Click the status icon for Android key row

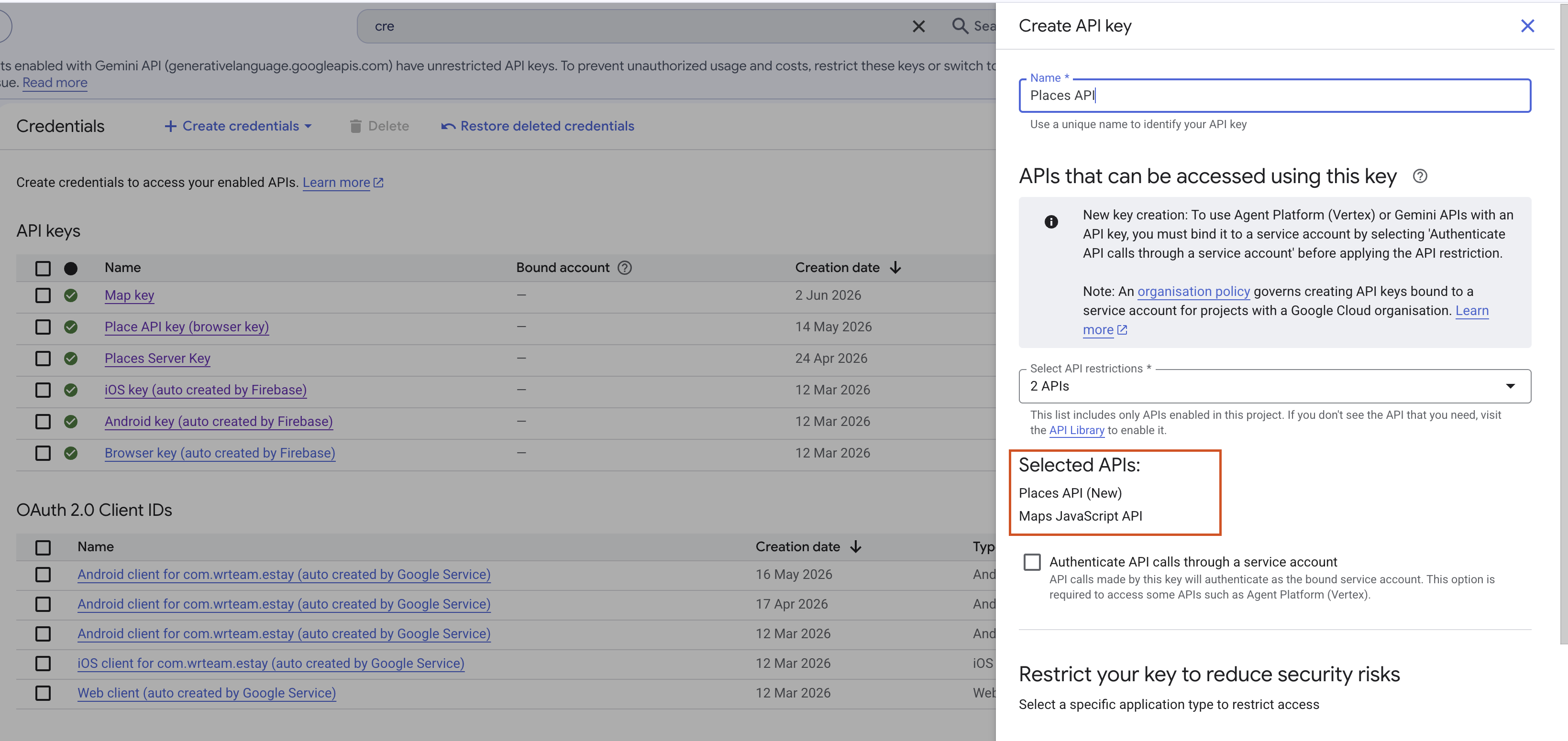[x=71, y=422]
